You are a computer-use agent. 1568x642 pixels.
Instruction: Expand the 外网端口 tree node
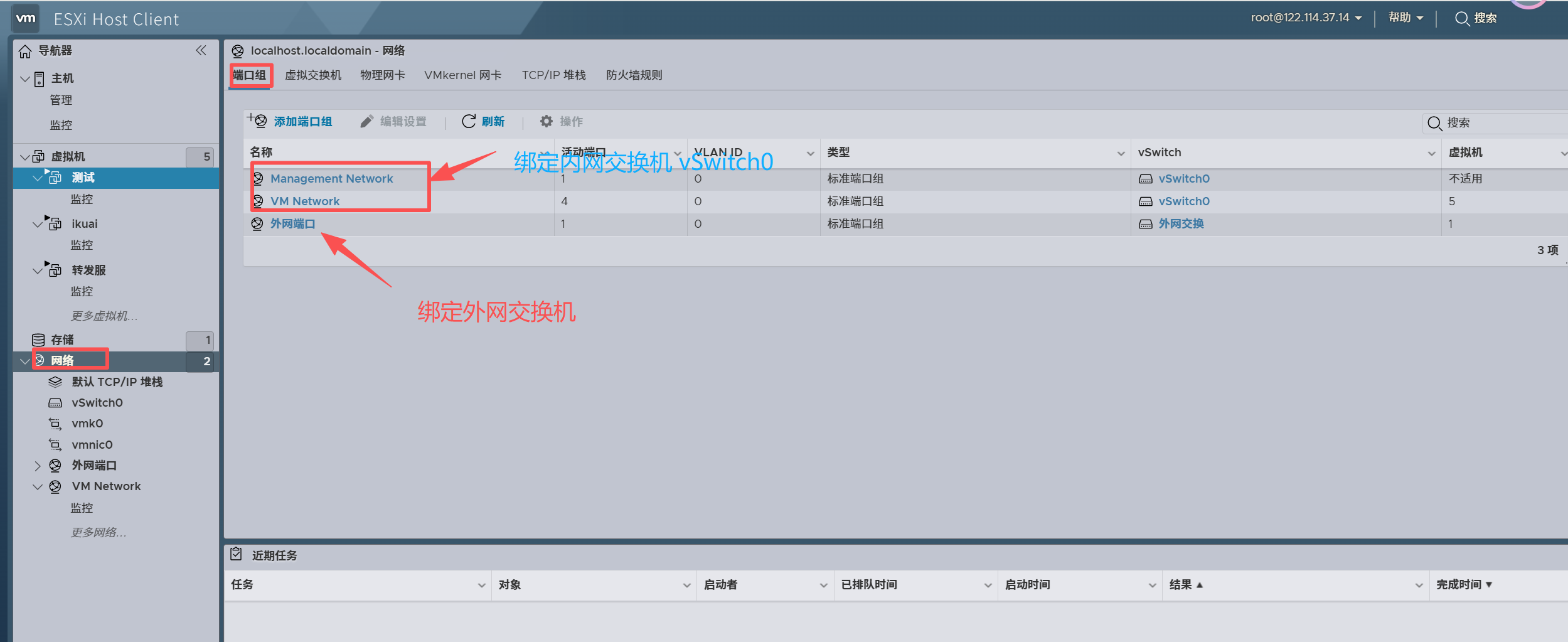38,466
